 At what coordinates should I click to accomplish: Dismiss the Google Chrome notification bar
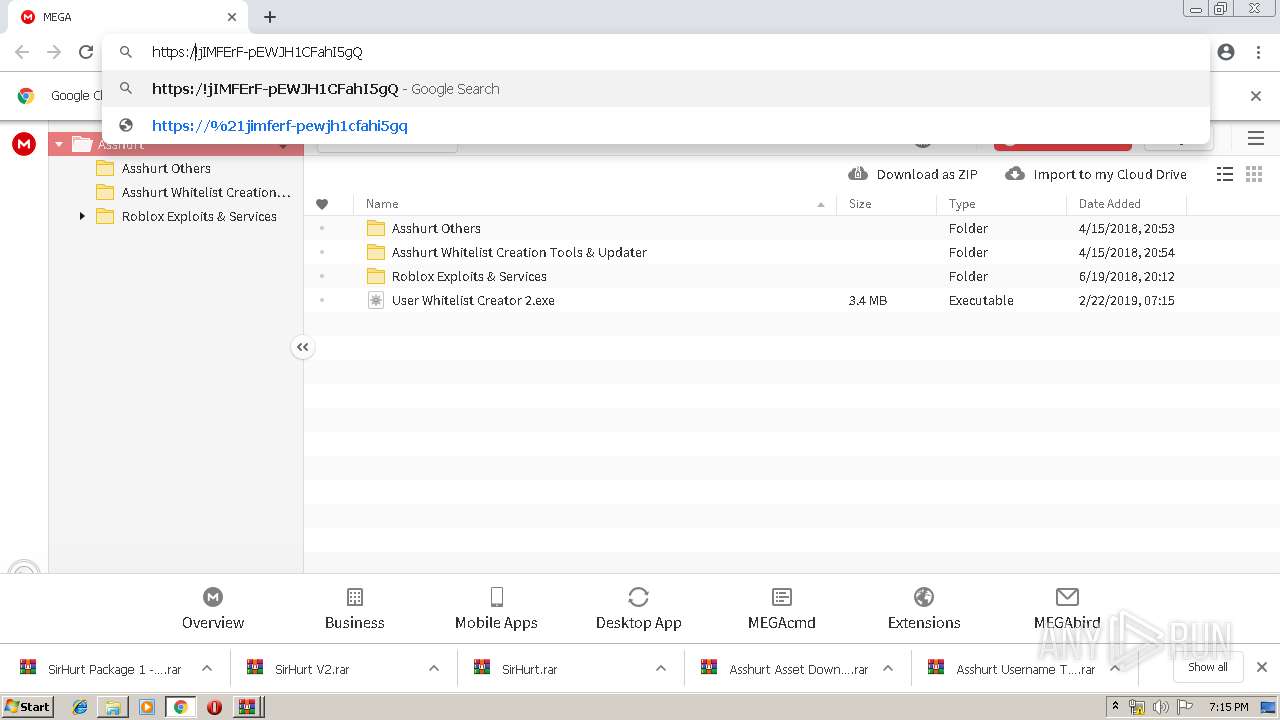coord(1256,96)
